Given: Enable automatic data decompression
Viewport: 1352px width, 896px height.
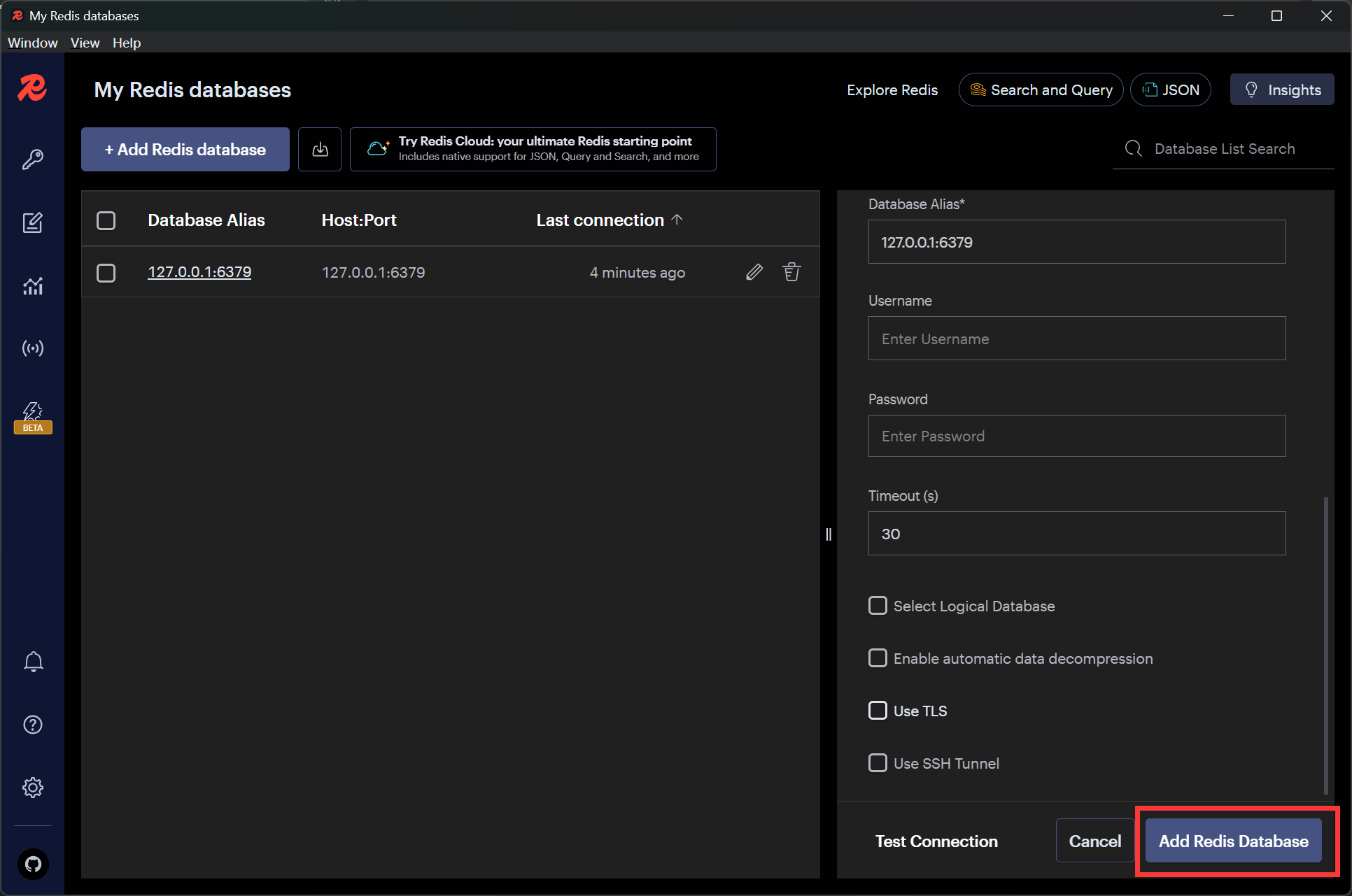Looking at the screenshot, I should pos(878,658).
